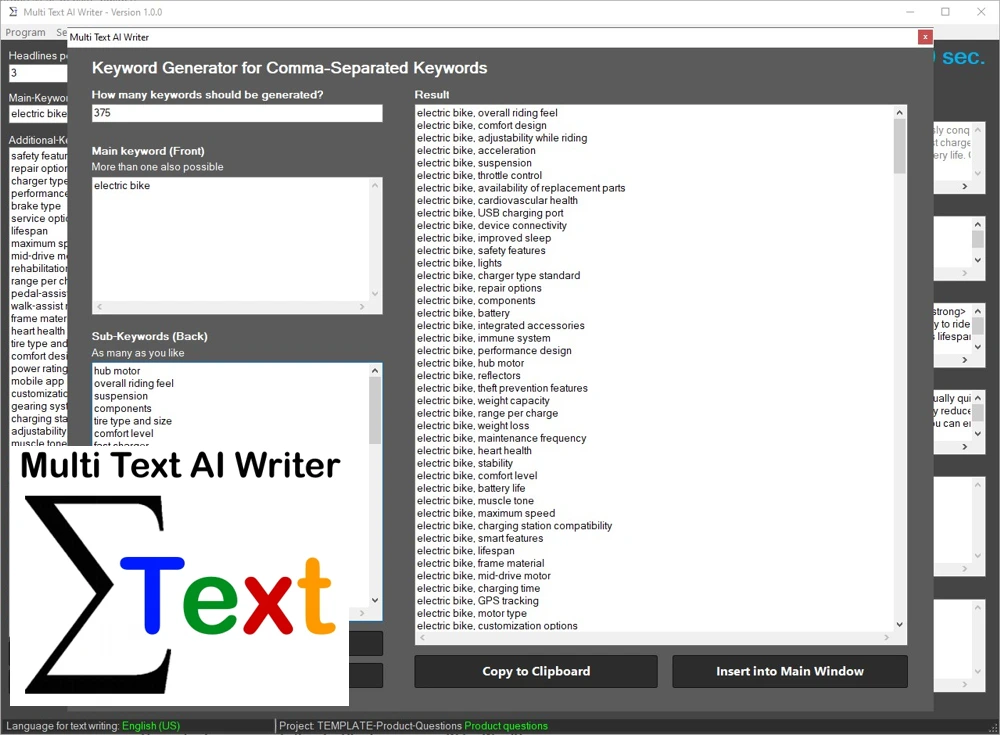Click the Result list scroll-up arrow
Image resolution: width=1000 pixels, height=735 pixels.
[x=900, y=113]
